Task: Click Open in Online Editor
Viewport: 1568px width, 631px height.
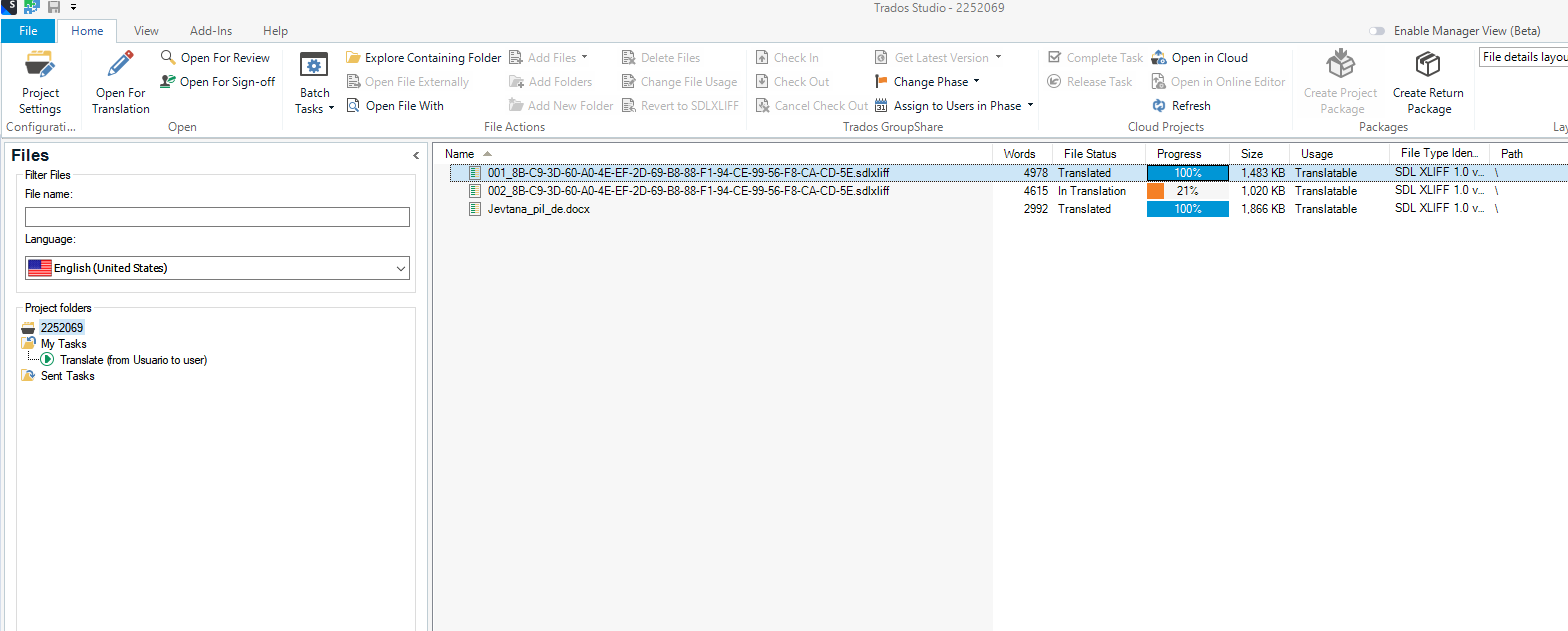Action: [1218, 82]
